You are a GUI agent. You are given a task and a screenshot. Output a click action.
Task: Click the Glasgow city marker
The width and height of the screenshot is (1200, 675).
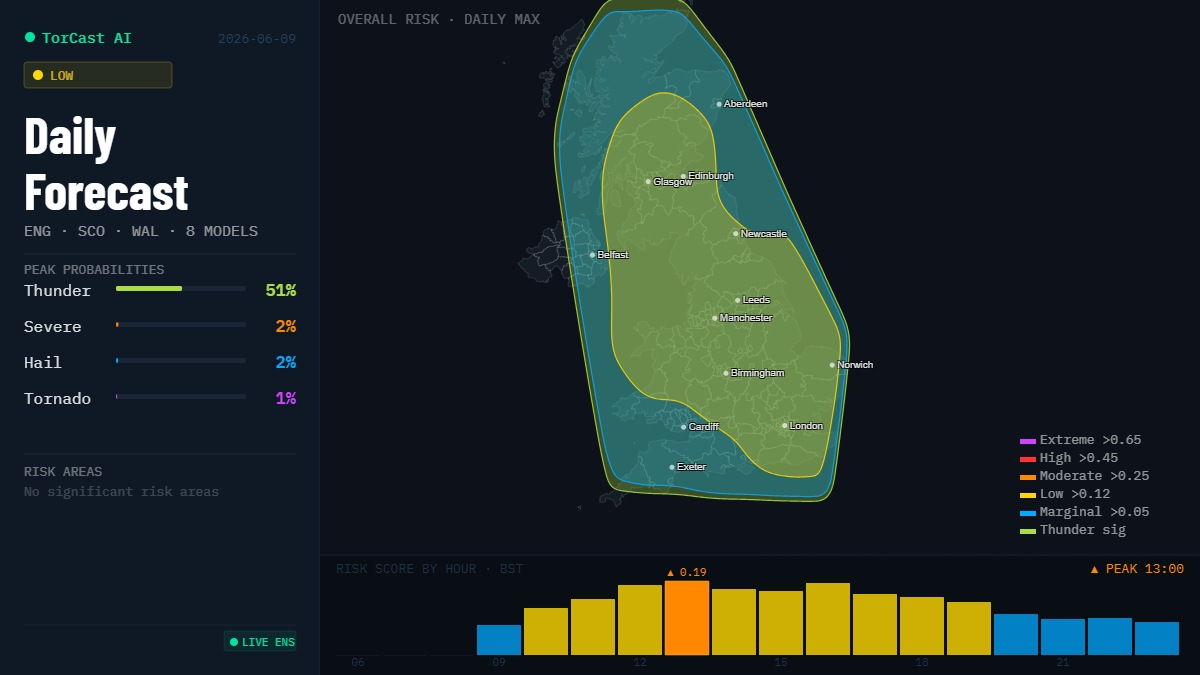[648, 182]
